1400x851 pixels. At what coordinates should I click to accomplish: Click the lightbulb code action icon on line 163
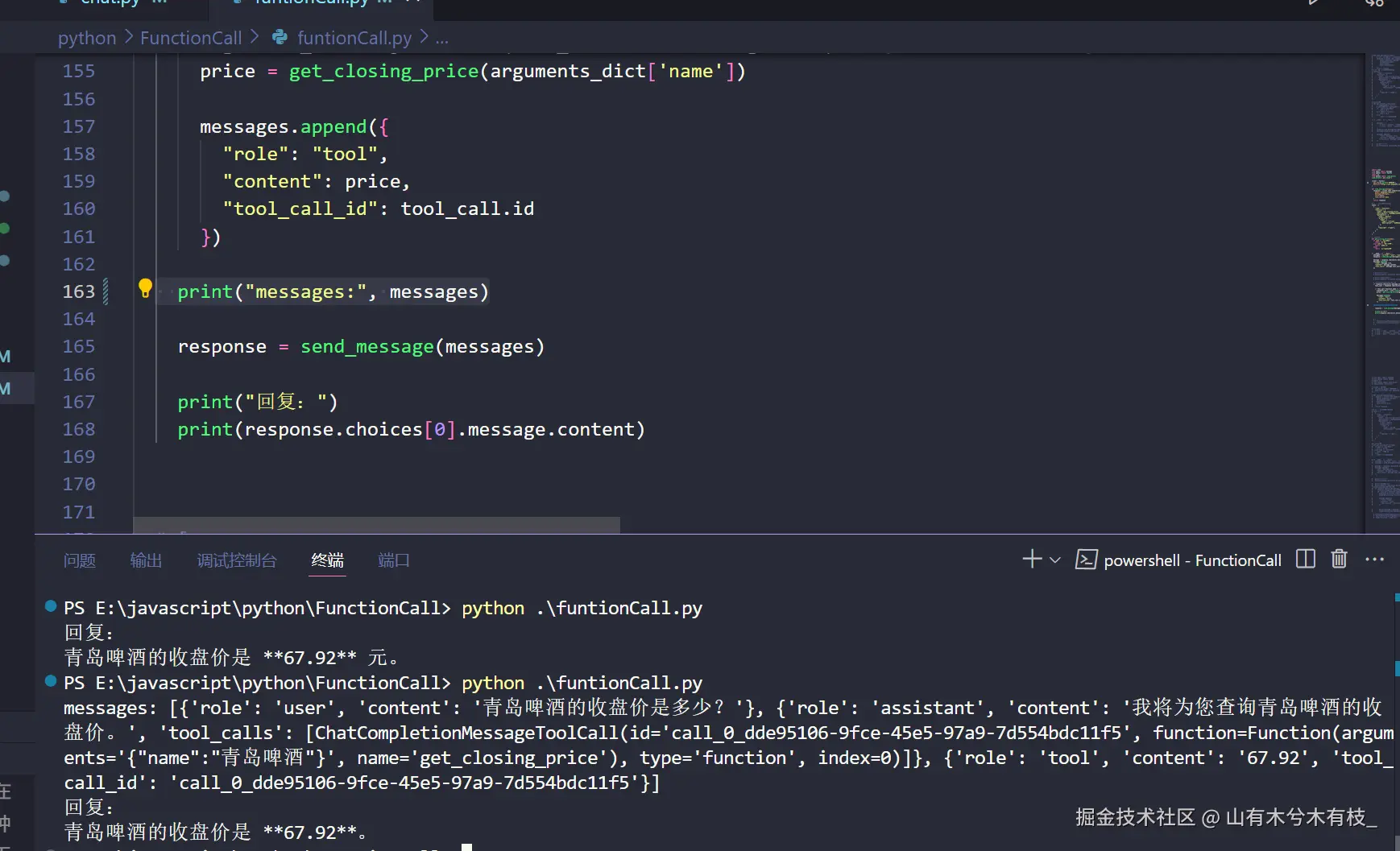pyautogui.click(x=145, y=288)
